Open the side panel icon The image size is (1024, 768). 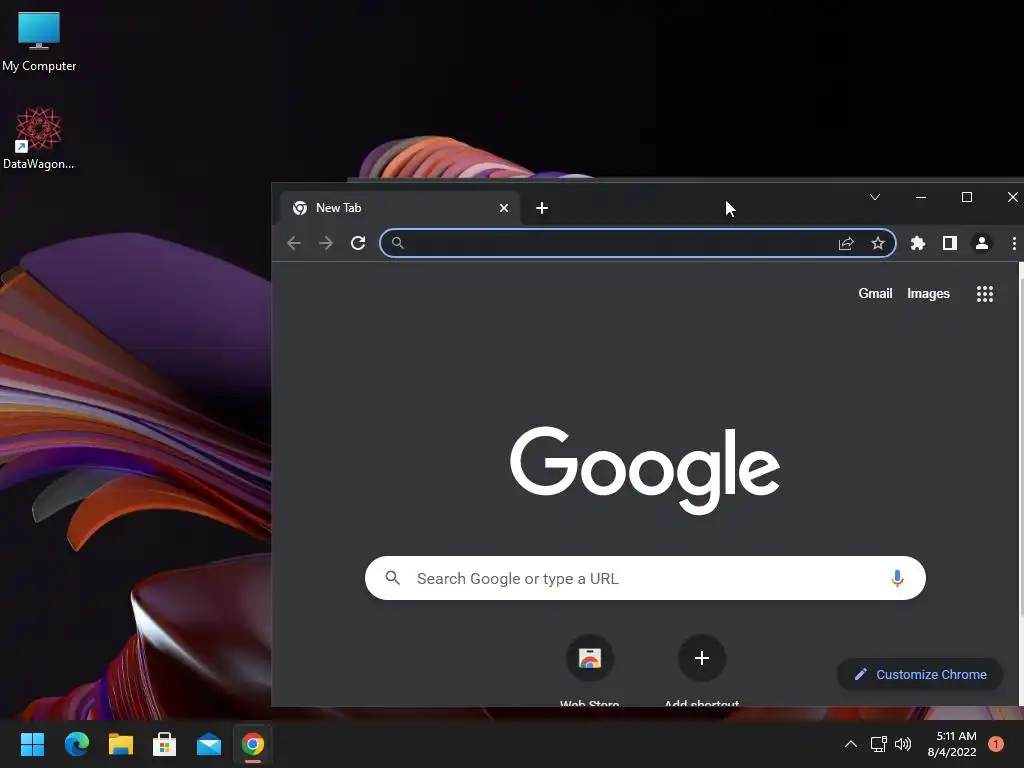[x=950, y=244]
